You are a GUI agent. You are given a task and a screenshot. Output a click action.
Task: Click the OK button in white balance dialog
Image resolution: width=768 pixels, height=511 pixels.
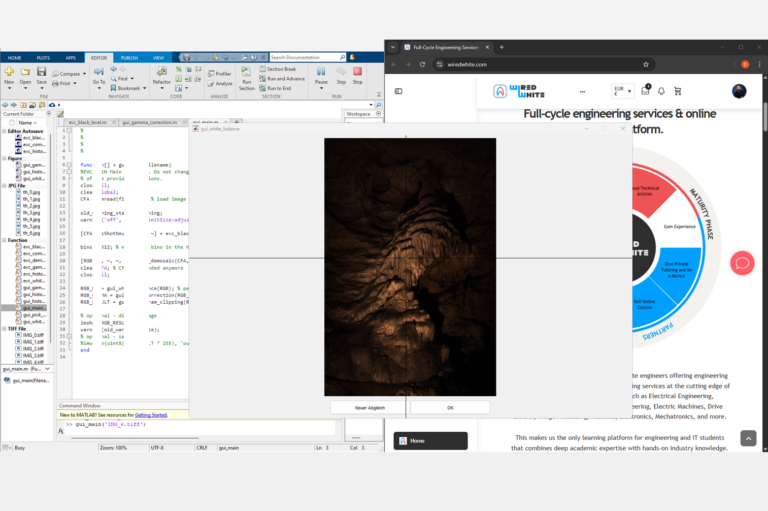(450, 408)
